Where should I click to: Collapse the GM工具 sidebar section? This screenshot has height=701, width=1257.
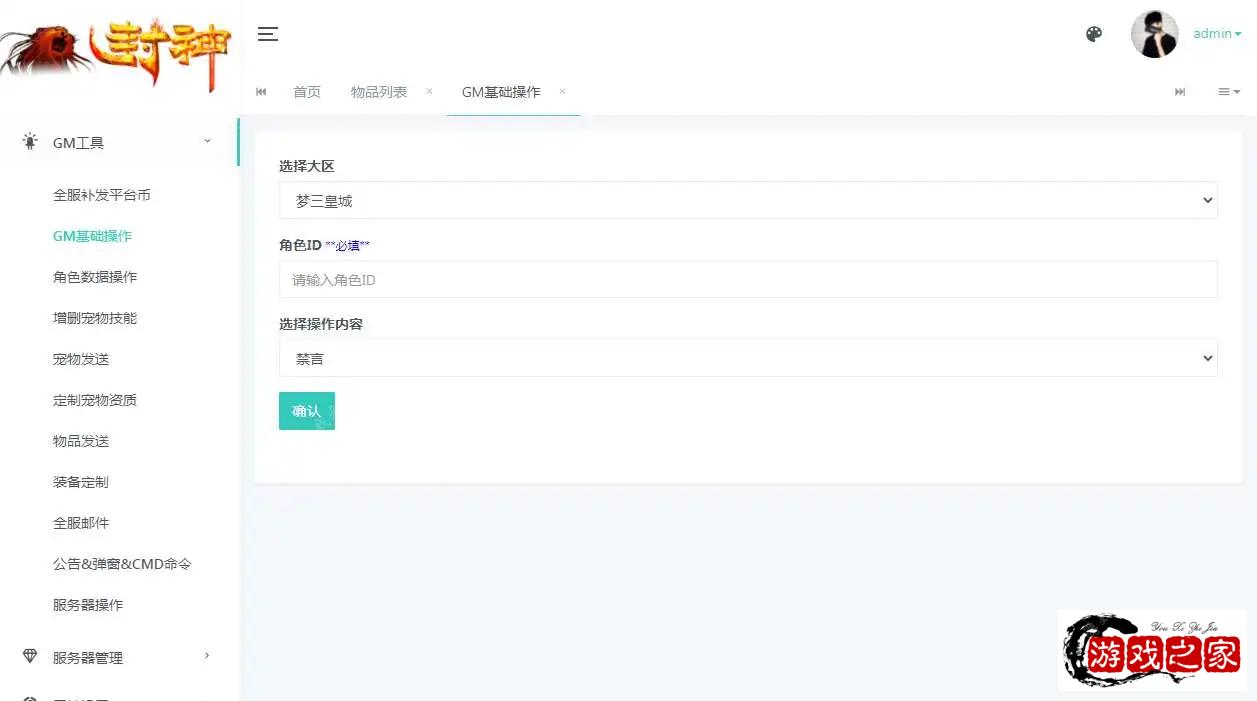(x=120, y=141)
